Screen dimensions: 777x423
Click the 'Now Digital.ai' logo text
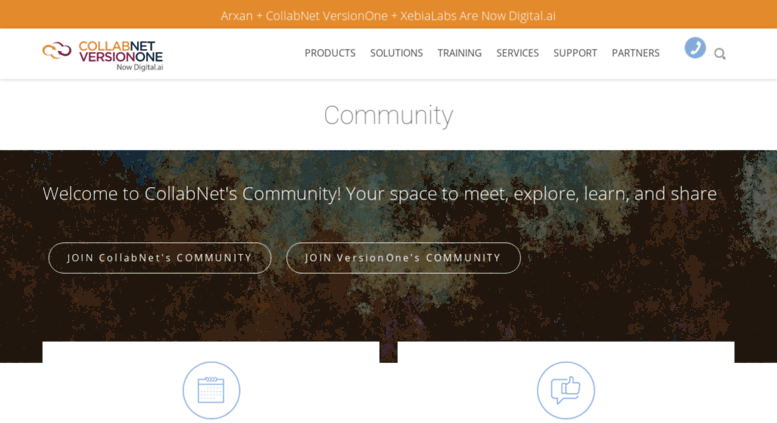(x=140, y=67)
